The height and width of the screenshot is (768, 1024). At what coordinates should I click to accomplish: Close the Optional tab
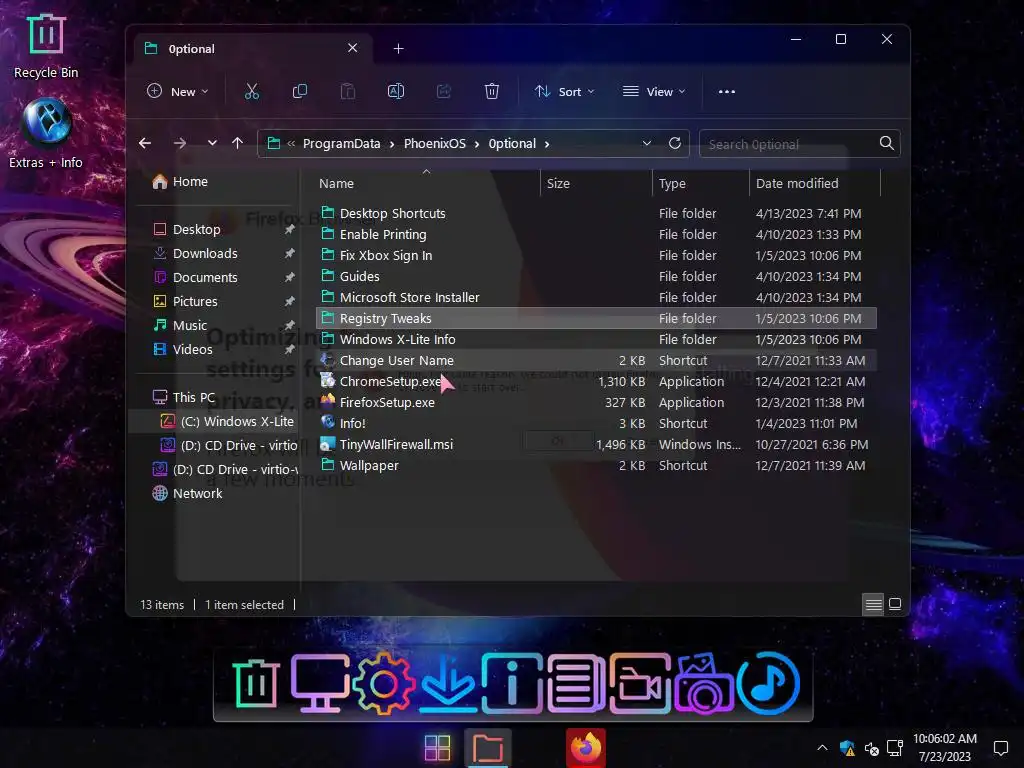[x=353, y=48]
